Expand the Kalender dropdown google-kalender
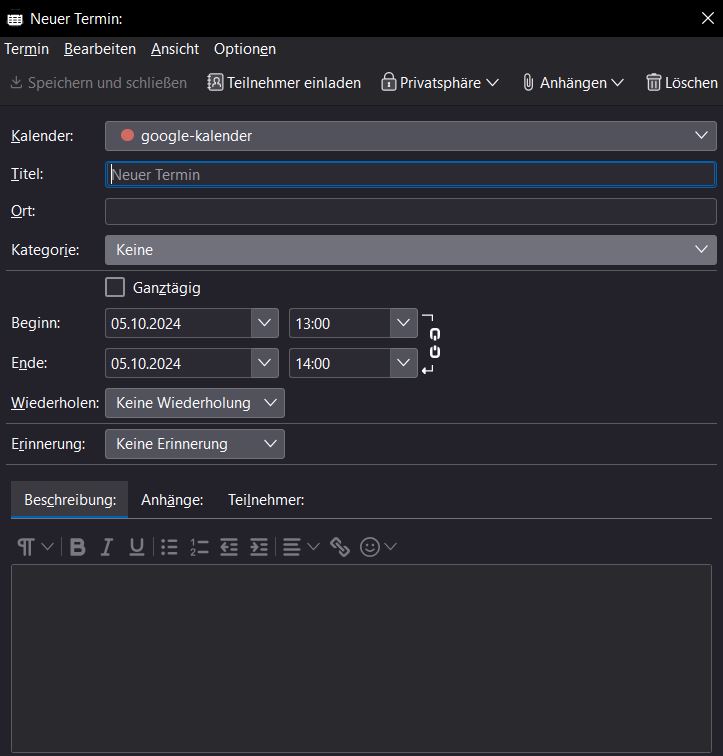The height and width of the screenshot is (756, 723). [x=410, y=136]
